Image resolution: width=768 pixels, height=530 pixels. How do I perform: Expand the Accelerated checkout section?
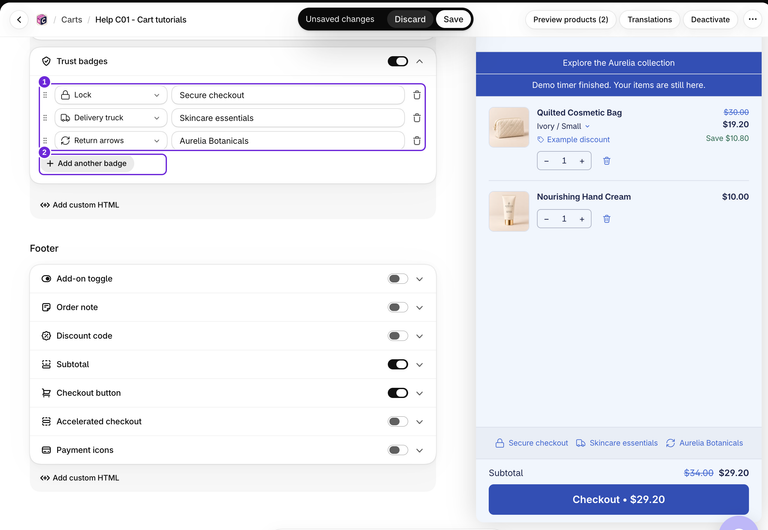point(419,421)
